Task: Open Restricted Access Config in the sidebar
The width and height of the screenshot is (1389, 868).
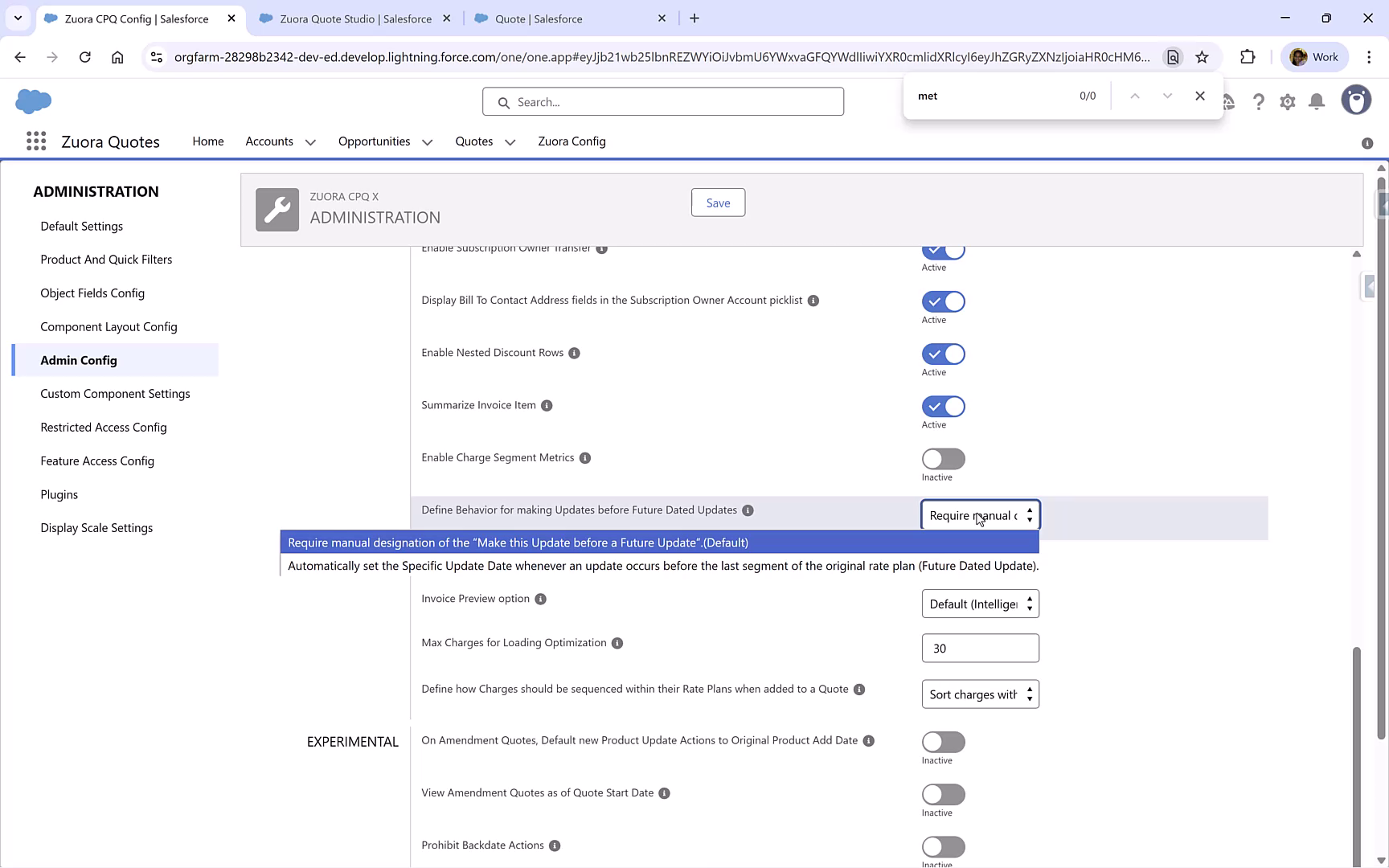Action: pyautogui.click(x=103, y=427)
